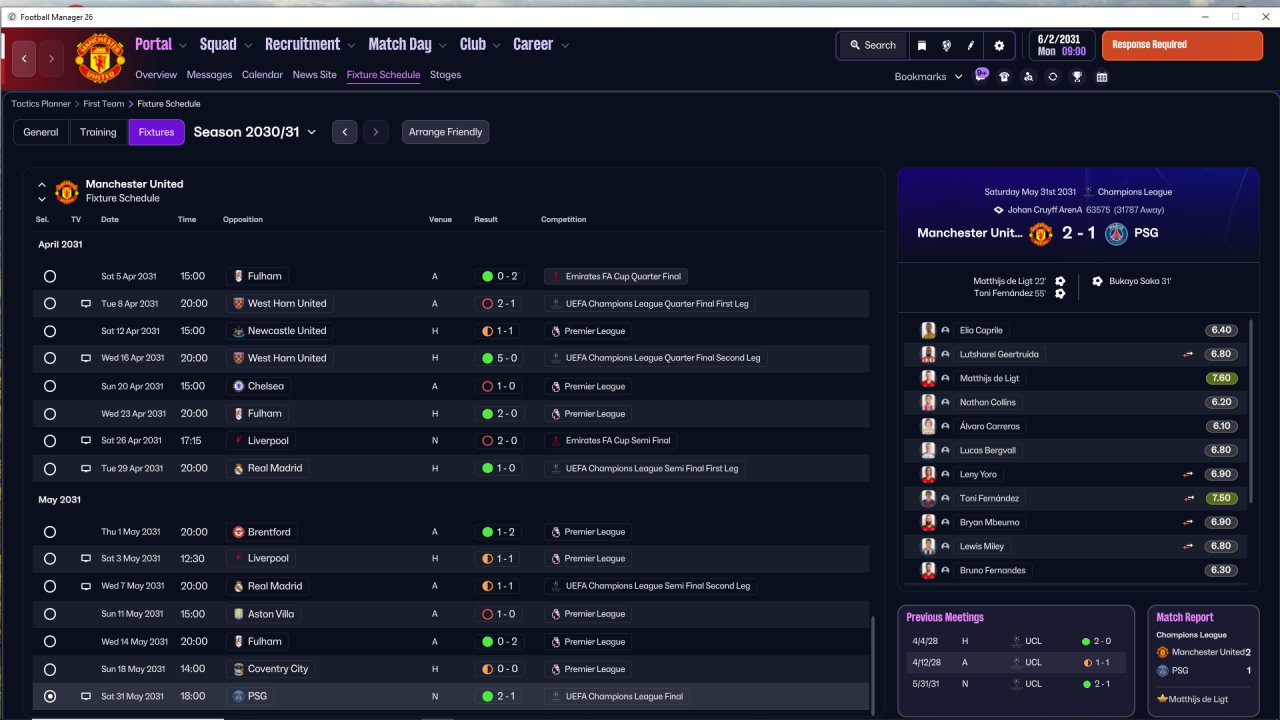1280x720 pixels.
Task: Switch to the General tab
Action: point(41,132)
